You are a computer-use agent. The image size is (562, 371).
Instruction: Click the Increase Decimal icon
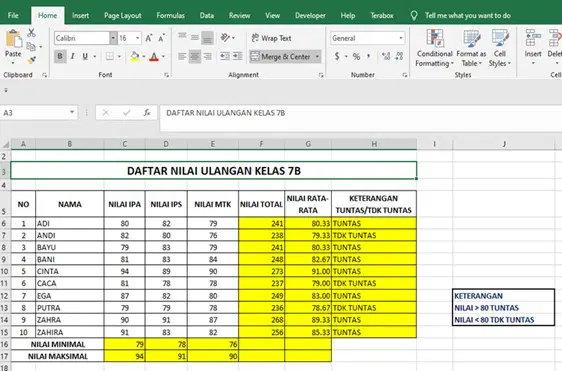(386, 56)
